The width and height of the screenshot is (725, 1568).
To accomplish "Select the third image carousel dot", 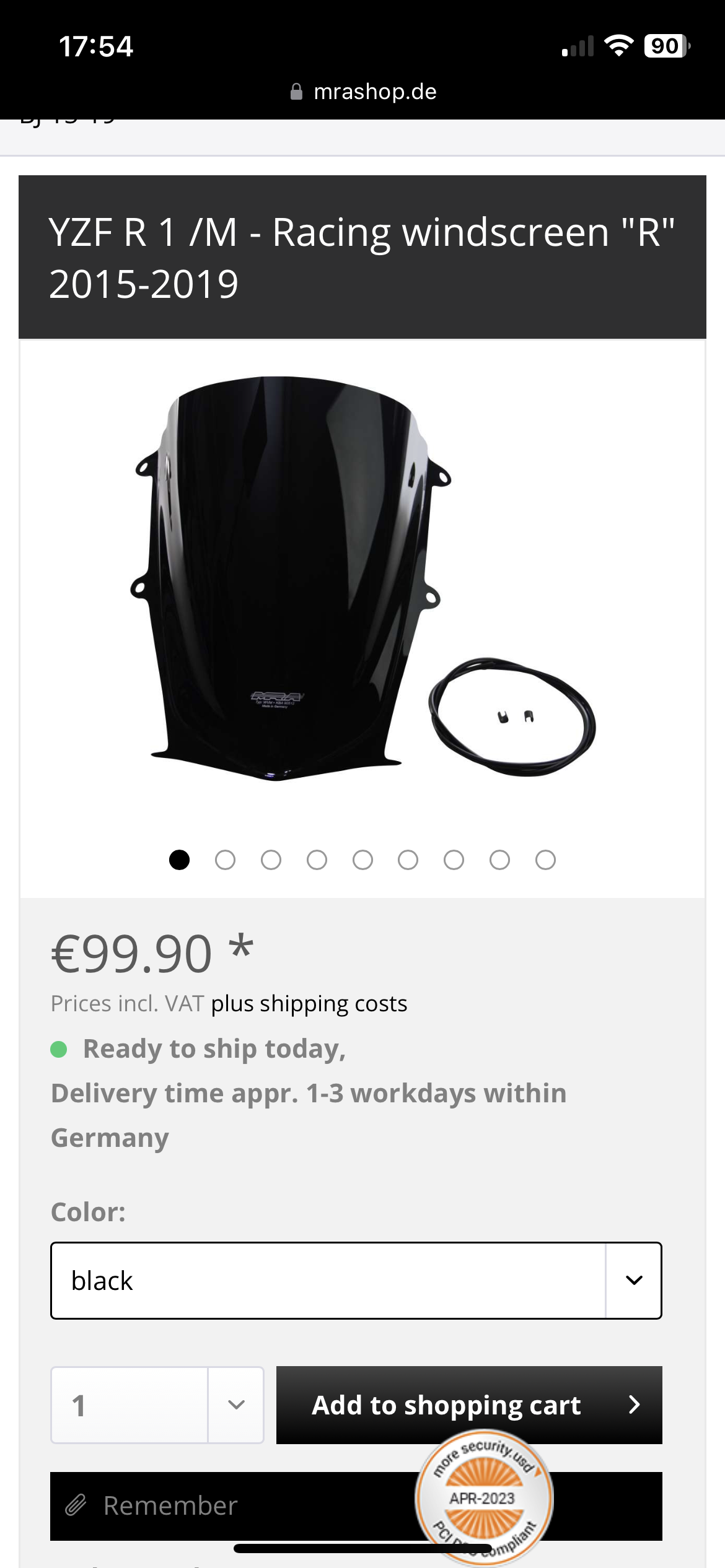I will point(271,860).
